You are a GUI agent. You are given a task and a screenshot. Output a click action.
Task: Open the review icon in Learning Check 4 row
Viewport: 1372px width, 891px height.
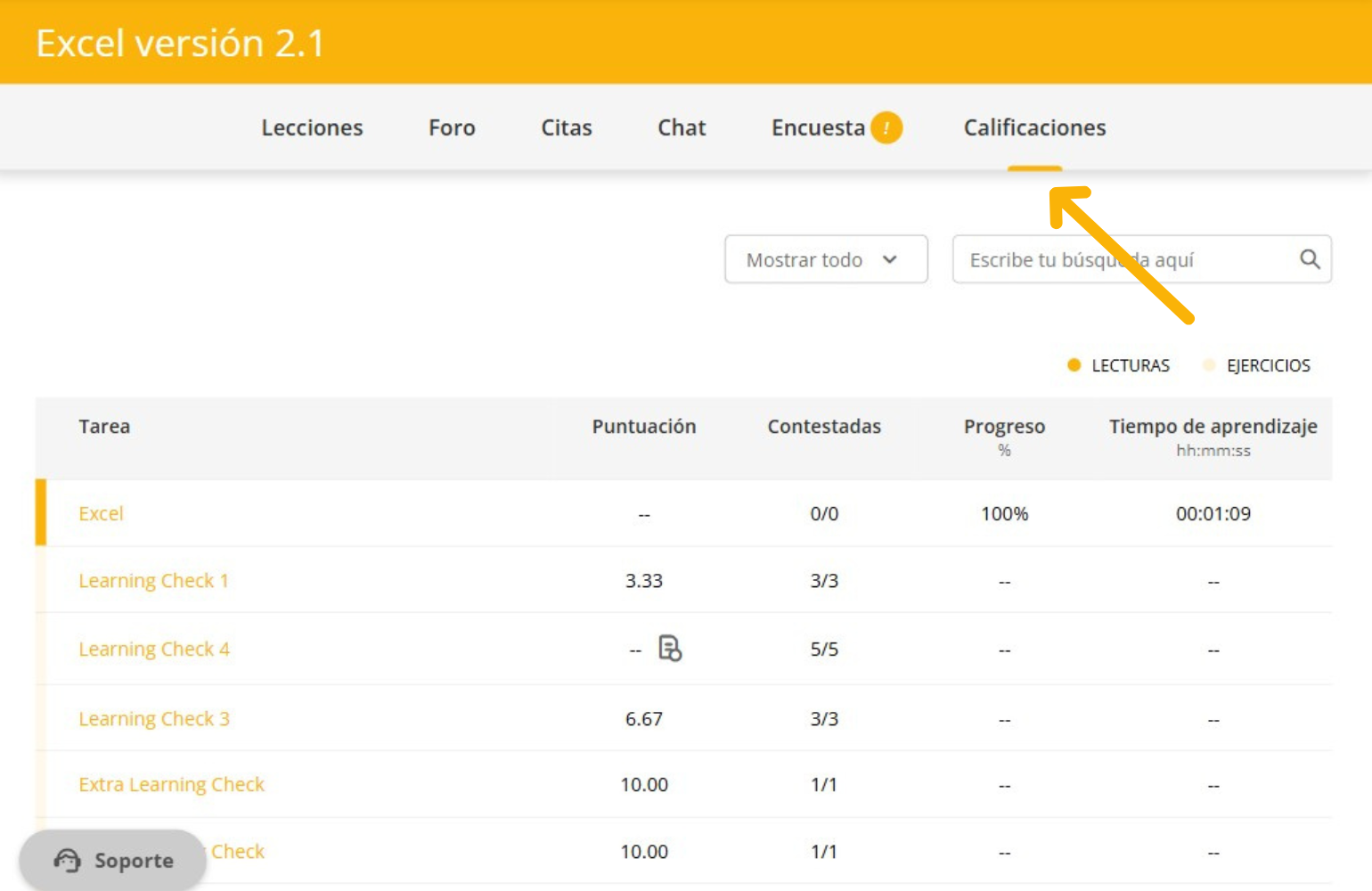pos(669,648)
